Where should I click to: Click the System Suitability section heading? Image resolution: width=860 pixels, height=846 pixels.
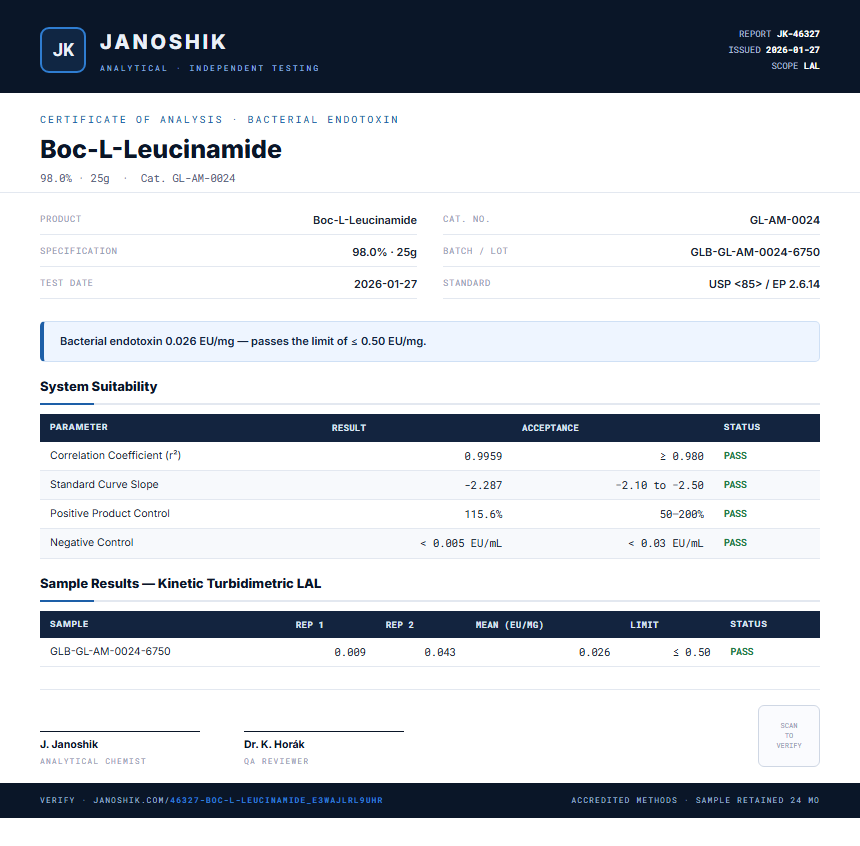[99, 386]
